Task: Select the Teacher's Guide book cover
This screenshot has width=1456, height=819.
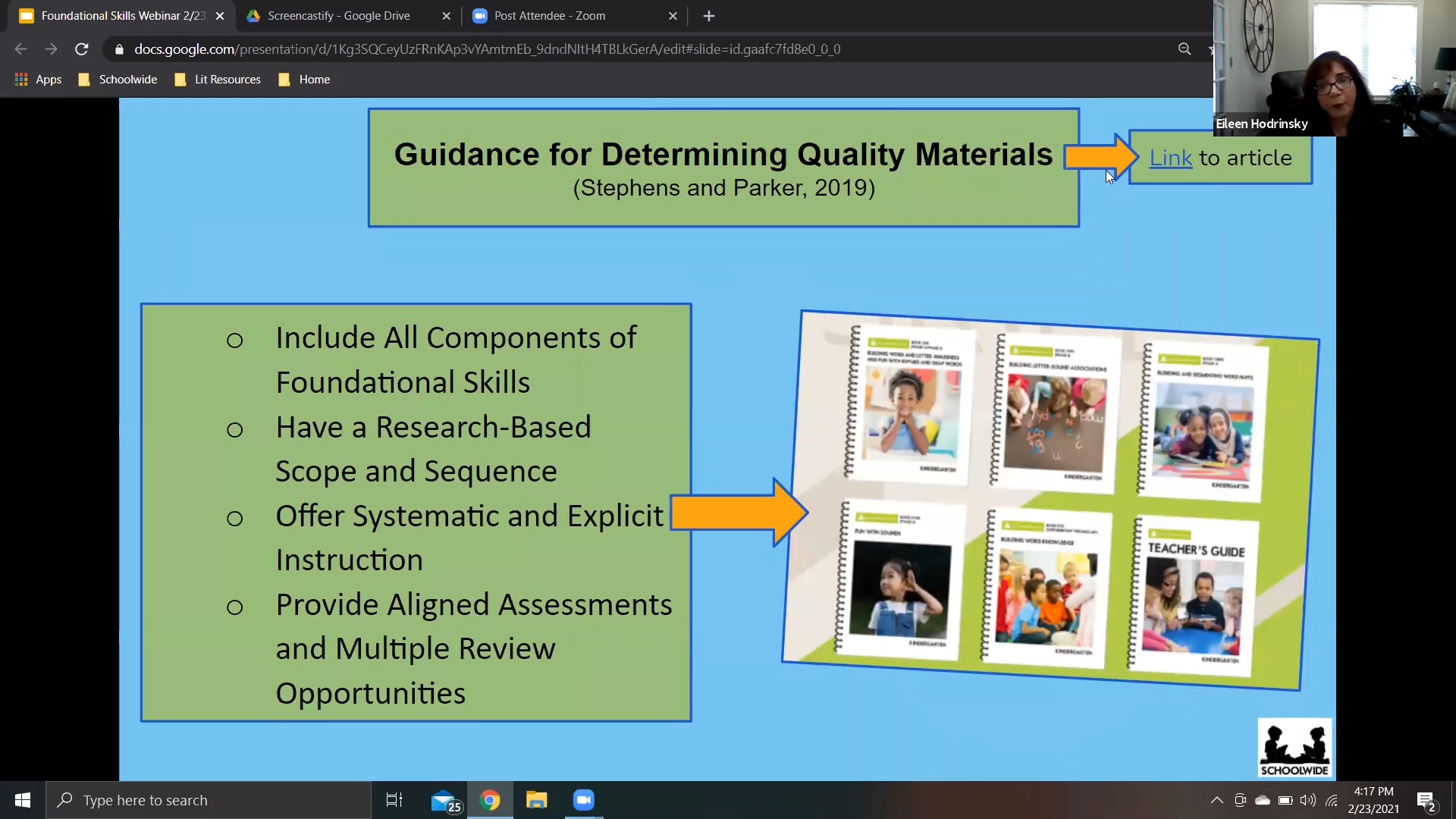Action: [1192, 597]
